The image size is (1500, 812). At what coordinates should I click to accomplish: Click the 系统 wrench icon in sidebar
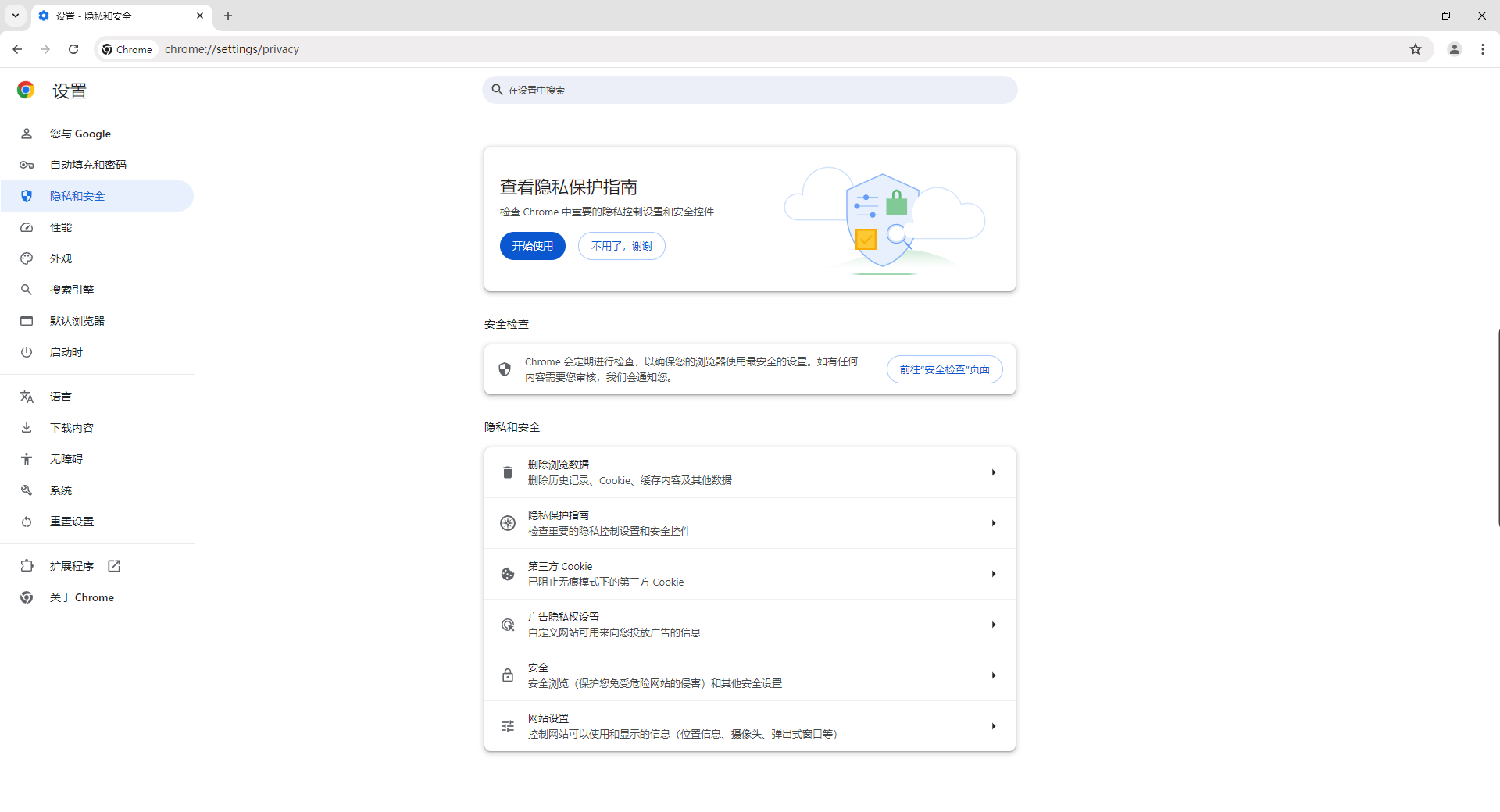27,490
